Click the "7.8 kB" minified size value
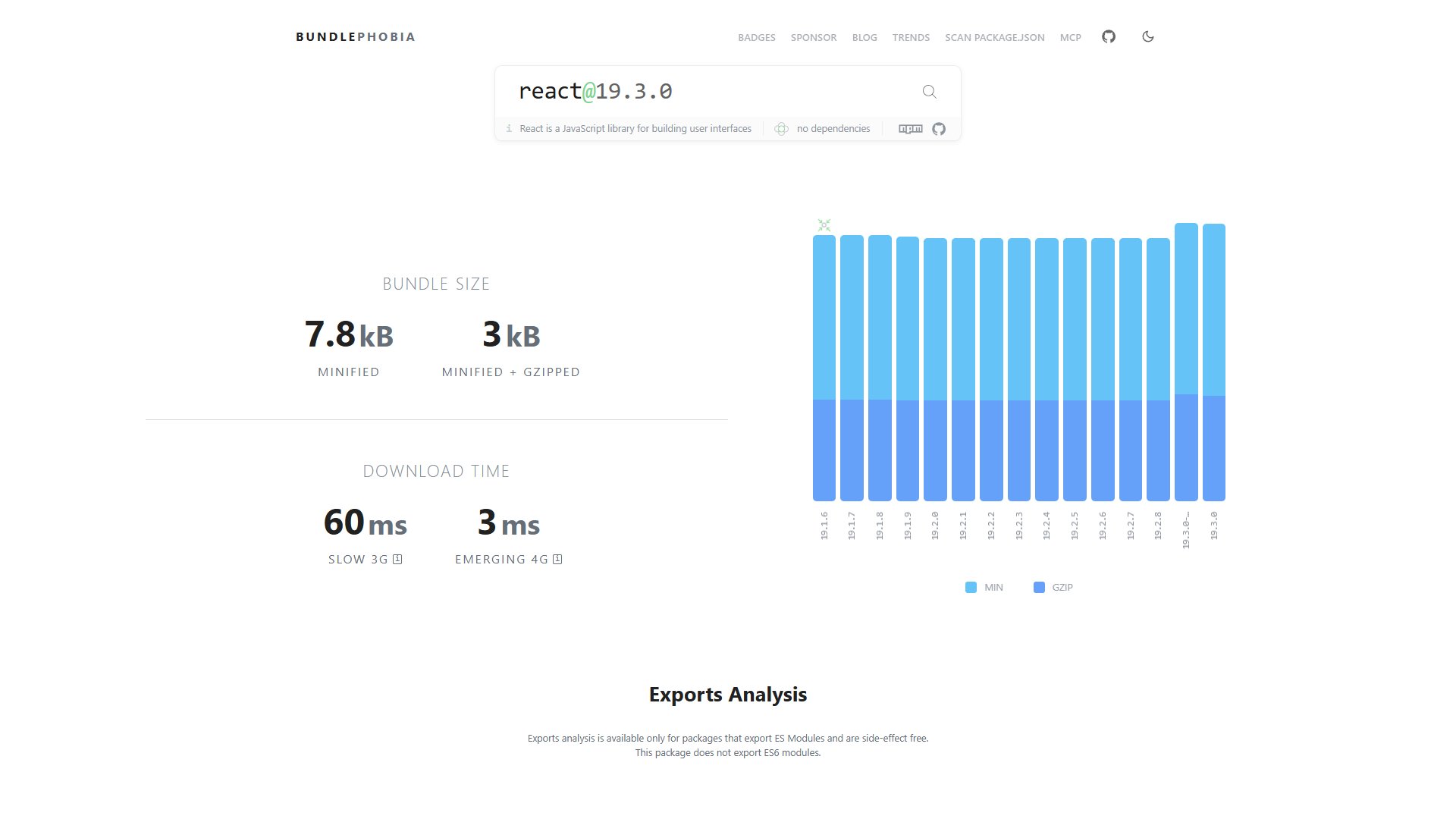Viewport: 1456px width, 819px height. [349, 334]
